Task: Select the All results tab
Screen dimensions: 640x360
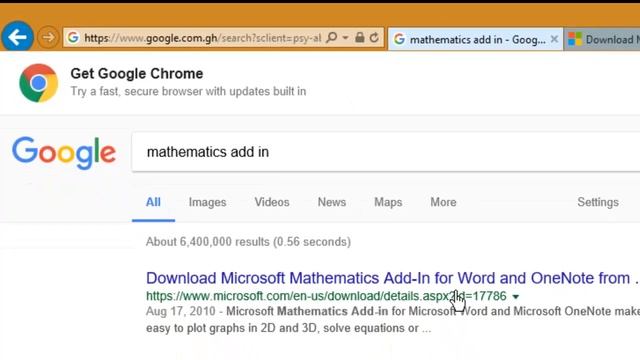Action: click(153, 202)
